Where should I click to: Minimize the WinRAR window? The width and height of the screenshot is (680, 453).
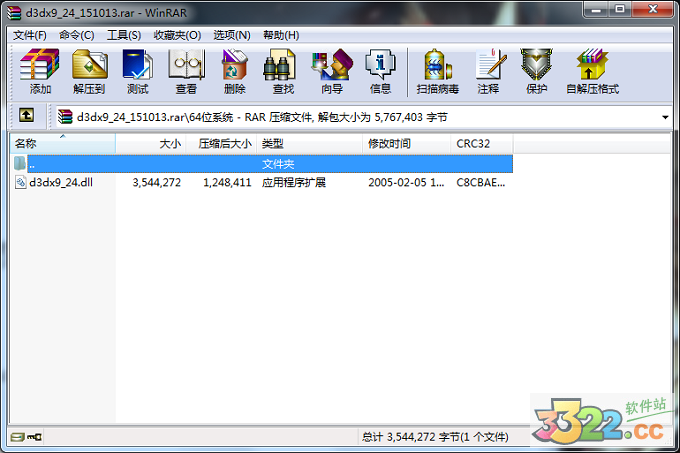pos(596,9)
